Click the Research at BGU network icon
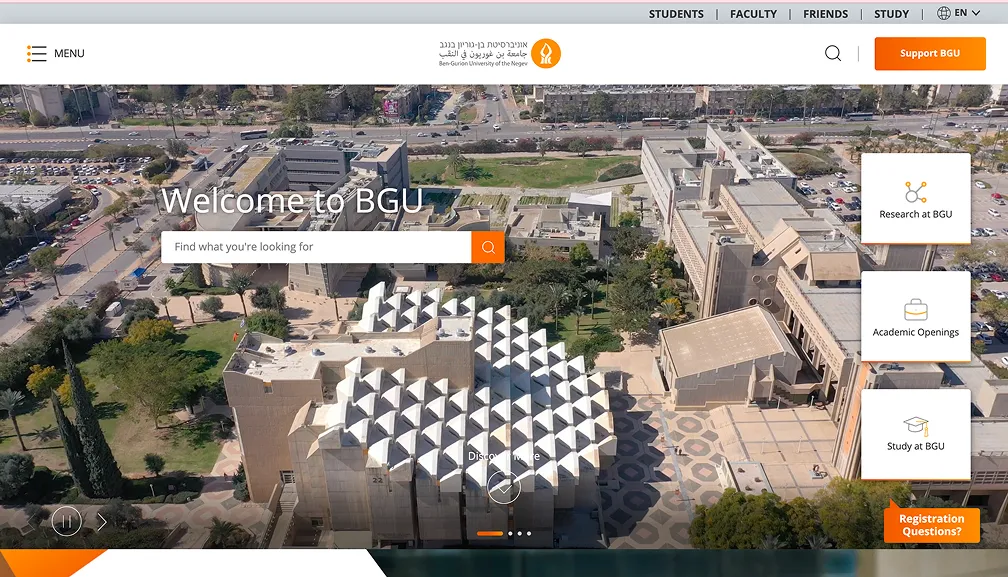Image resolution: width=1008 pixels, height=577 pixels. 915,191
